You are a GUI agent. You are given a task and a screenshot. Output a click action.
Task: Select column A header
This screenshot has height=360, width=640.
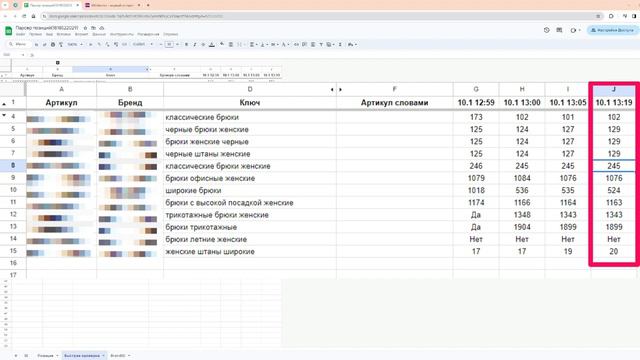61,89
